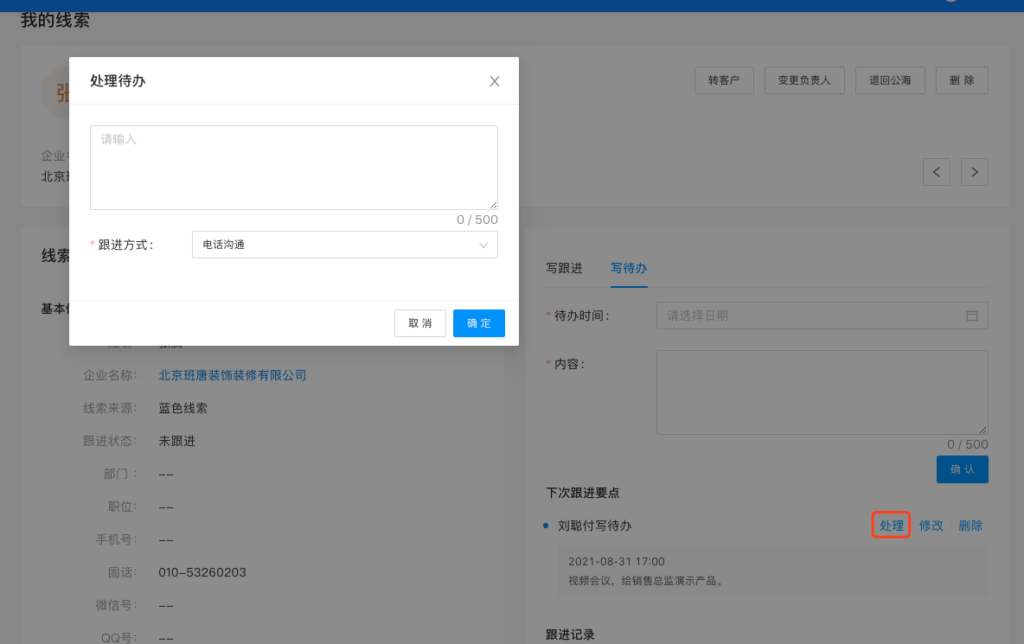Go to previous lead with left arrow
The height and width of the screenshot is (644, 1024).
point(936,172)
